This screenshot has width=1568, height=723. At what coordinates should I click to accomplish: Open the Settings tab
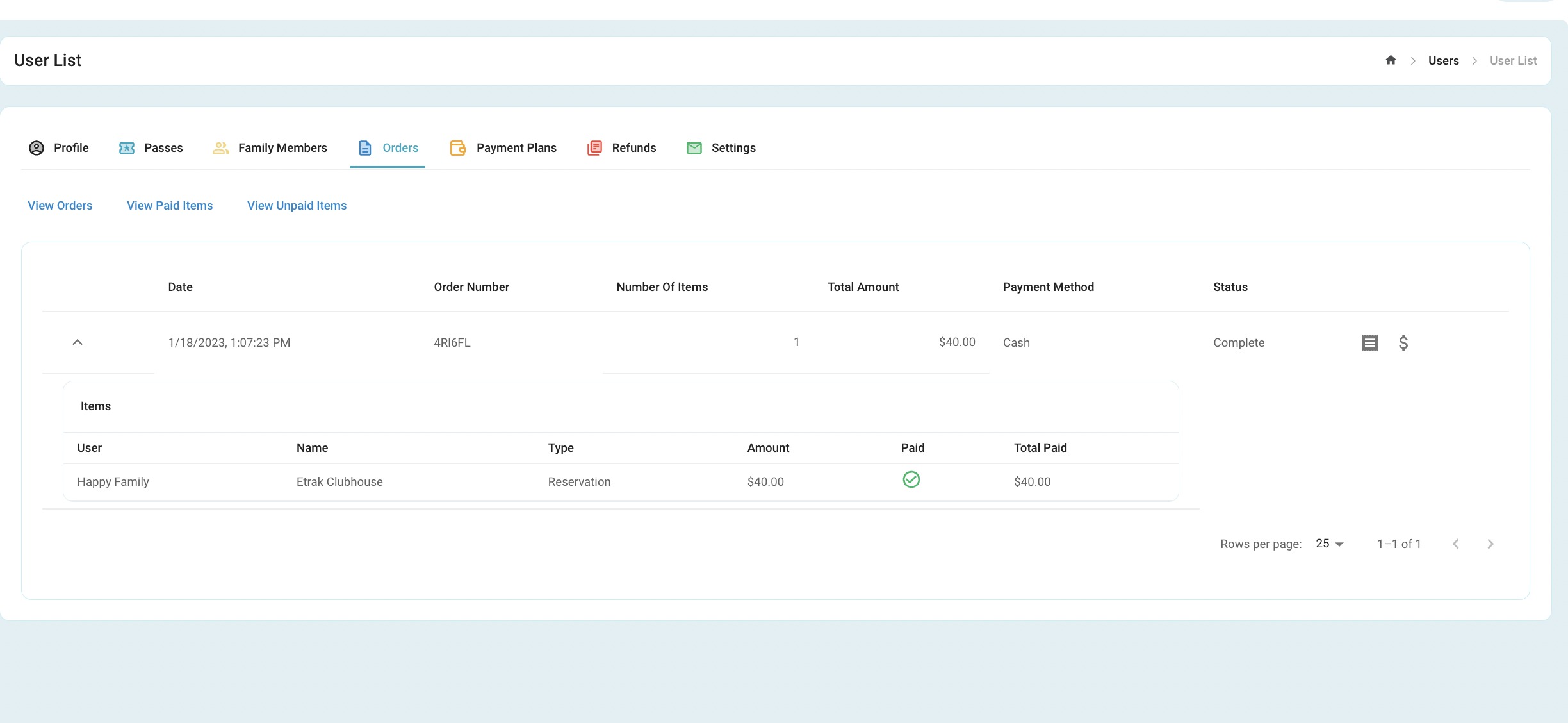[x=721, y=148]
